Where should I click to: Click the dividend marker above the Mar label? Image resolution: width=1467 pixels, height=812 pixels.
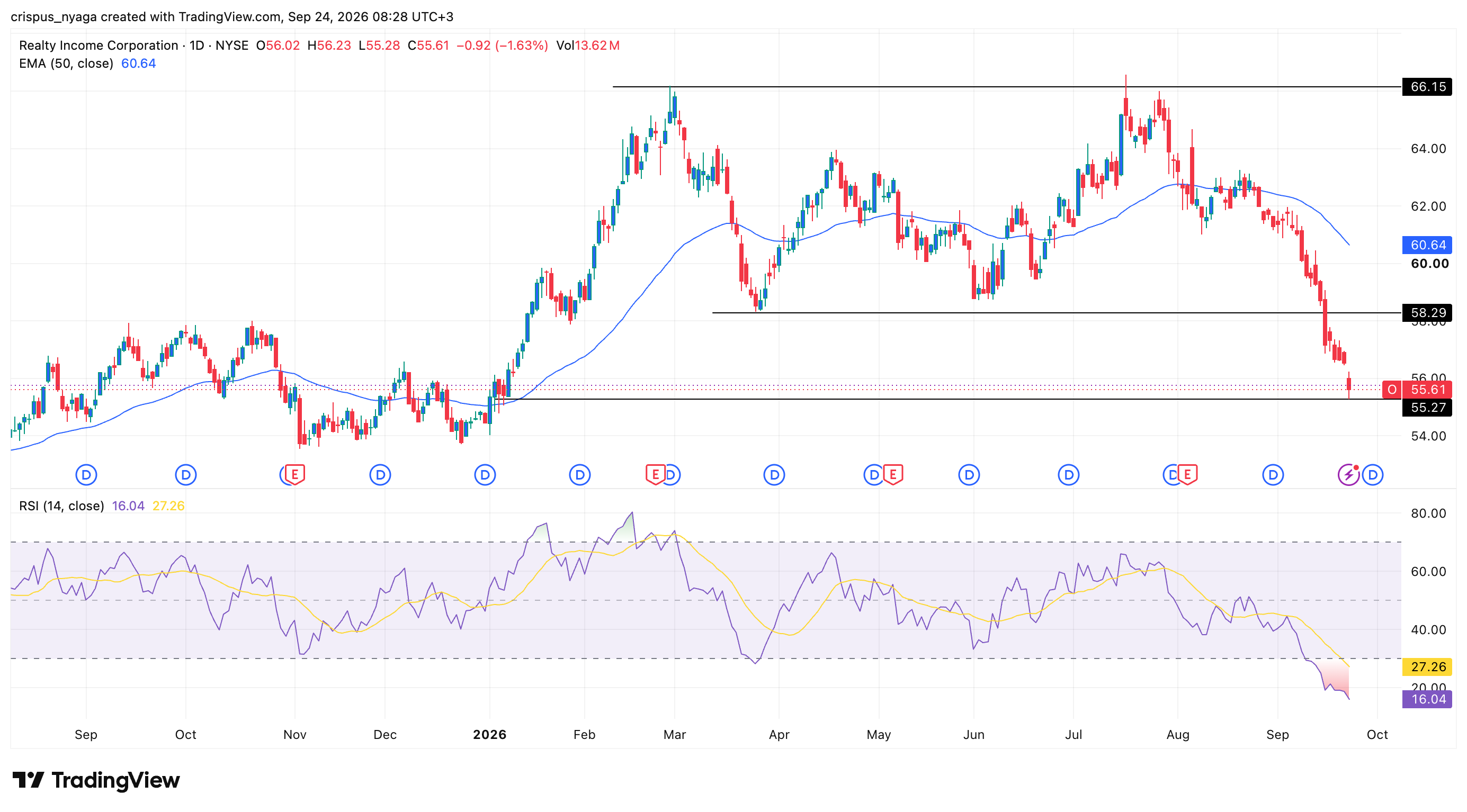672,475
